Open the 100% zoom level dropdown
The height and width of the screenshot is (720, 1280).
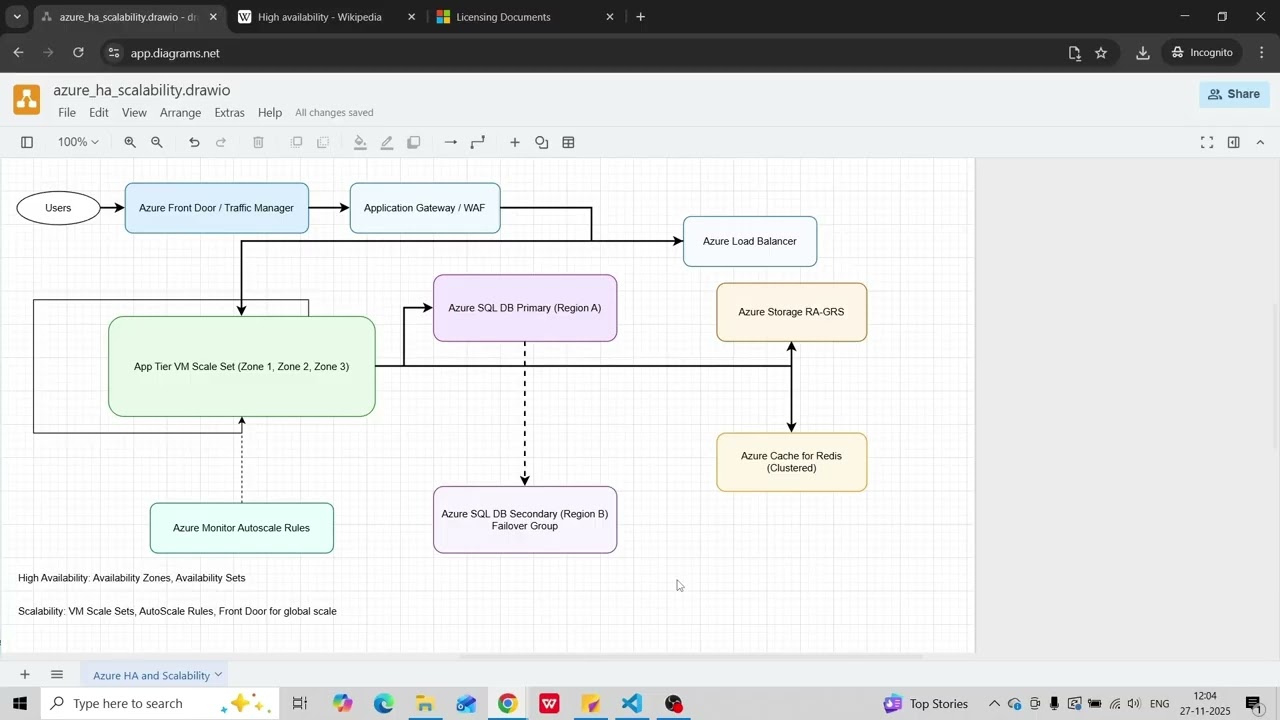pyautogui.click(x=78, y=143)
